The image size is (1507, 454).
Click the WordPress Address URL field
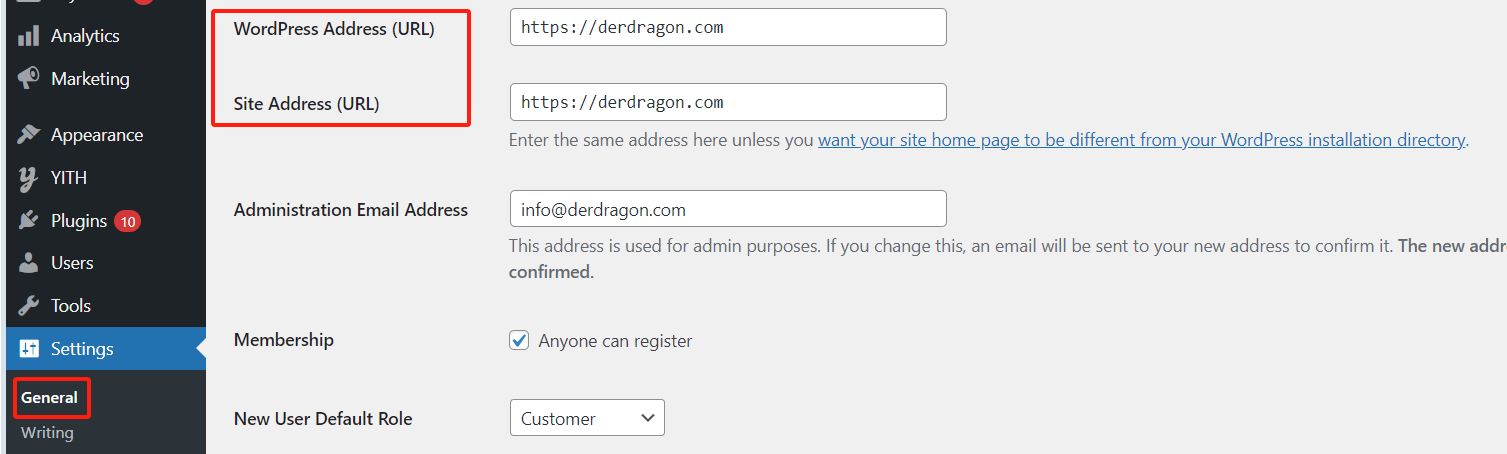[x=727, y=27]
